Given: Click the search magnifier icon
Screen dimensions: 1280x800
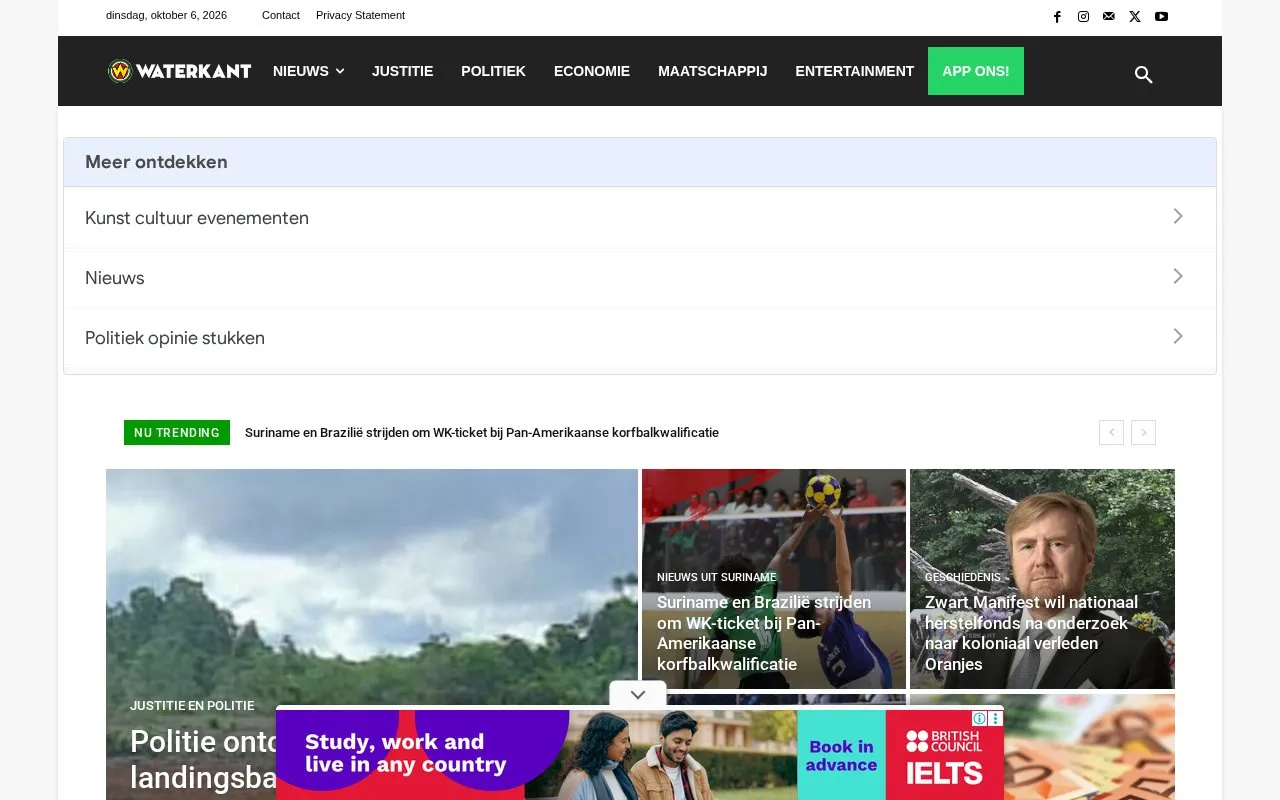Looking at the screenshot, I should [x=1144, y=75].
